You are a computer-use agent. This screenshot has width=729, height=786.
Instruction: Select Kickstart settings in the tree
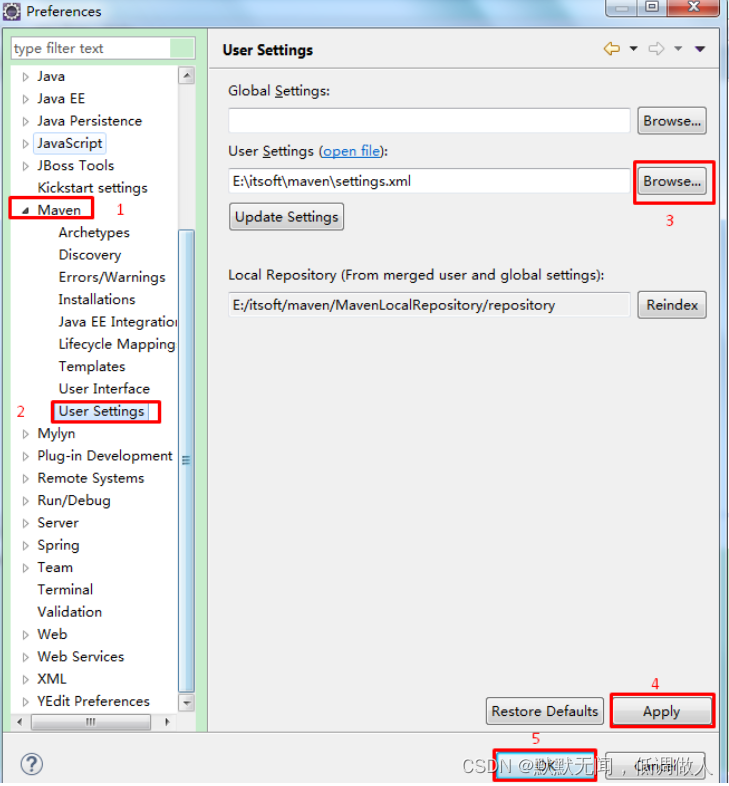pos(92,188)
